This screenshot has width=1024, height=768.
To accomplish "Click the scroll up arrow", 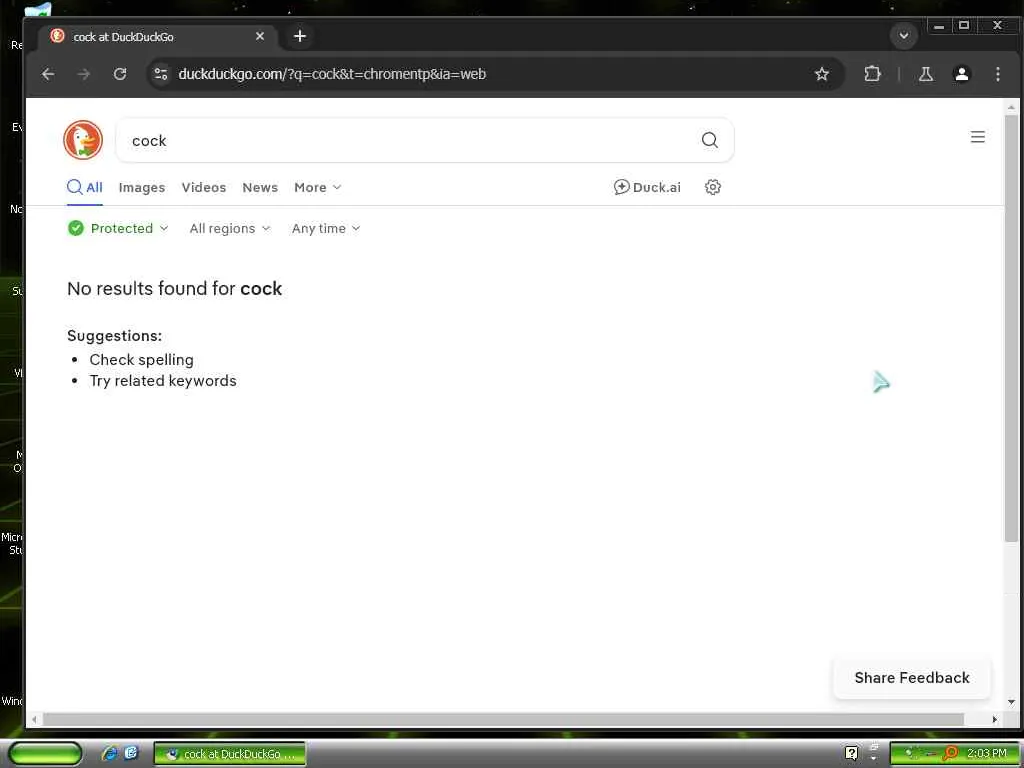I will [1011, 106].
